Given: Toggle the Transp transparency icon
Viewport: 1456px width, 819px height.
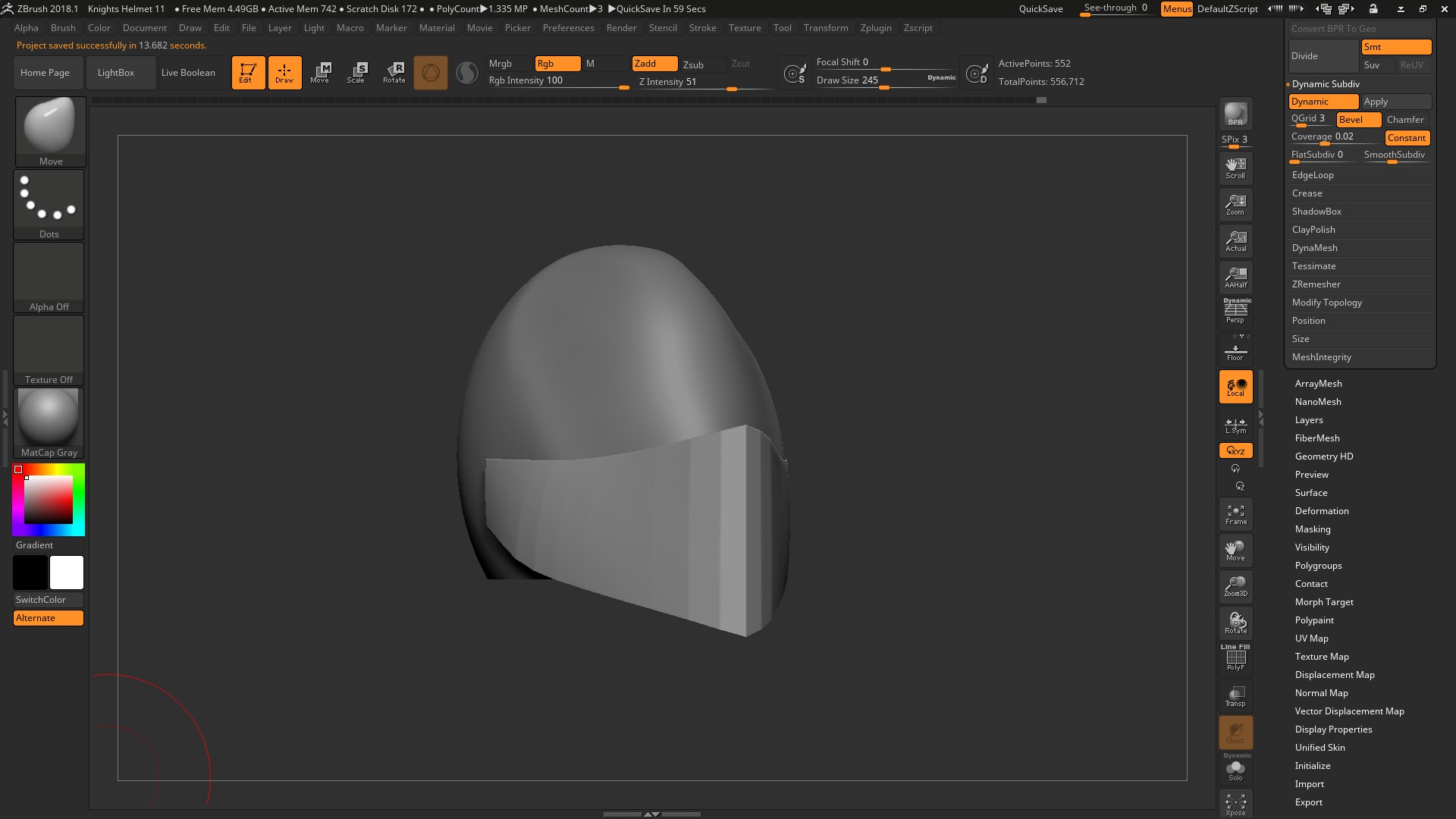Looking at the screenshot, I should (1235, 696).
